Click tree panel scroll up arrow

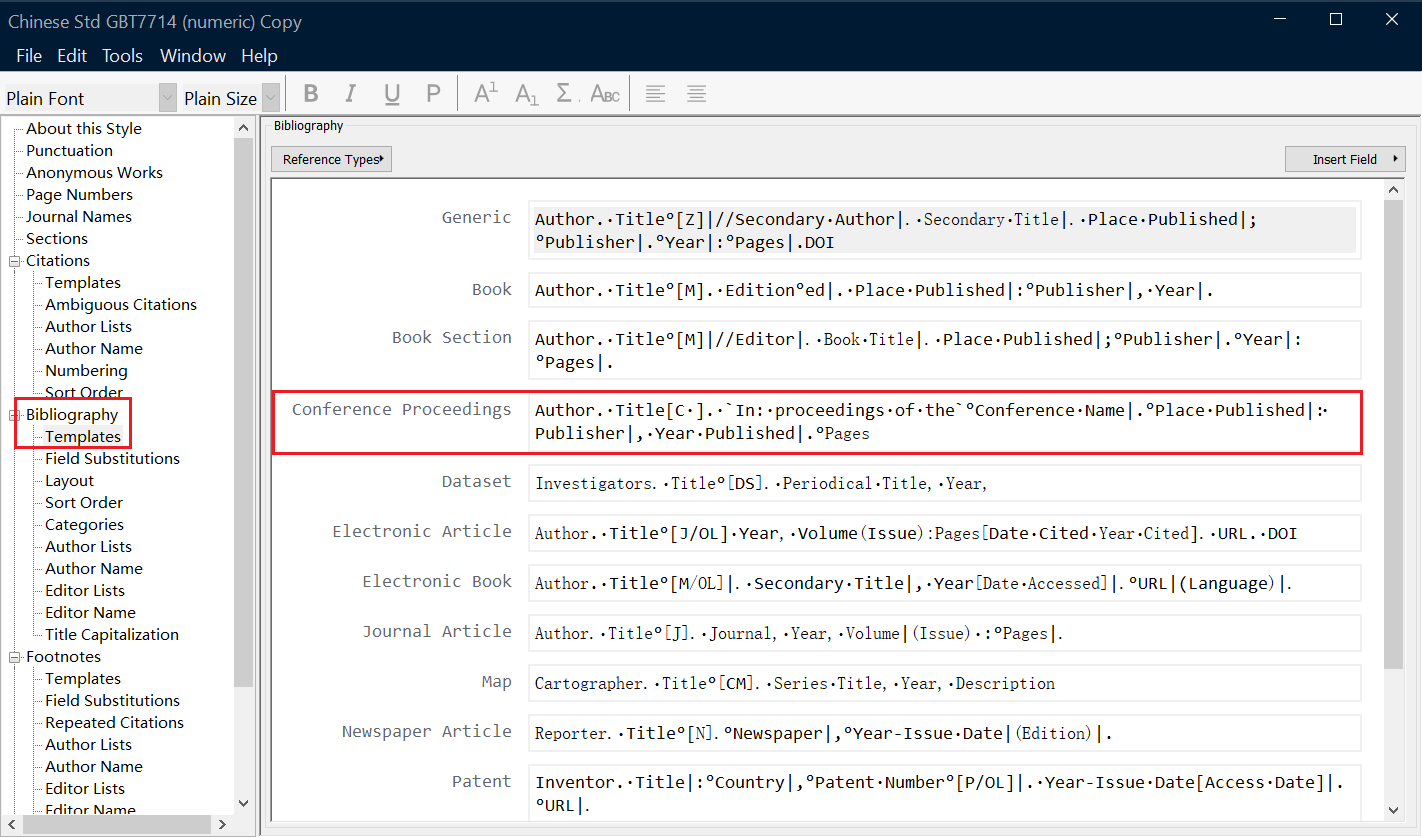click(244, 128)
